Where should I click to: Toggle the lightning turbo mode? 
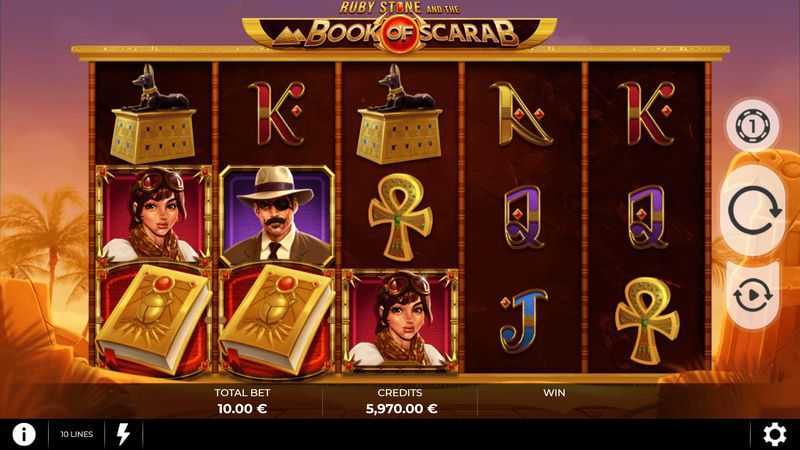pyautogui.click(x=123, y=434)
